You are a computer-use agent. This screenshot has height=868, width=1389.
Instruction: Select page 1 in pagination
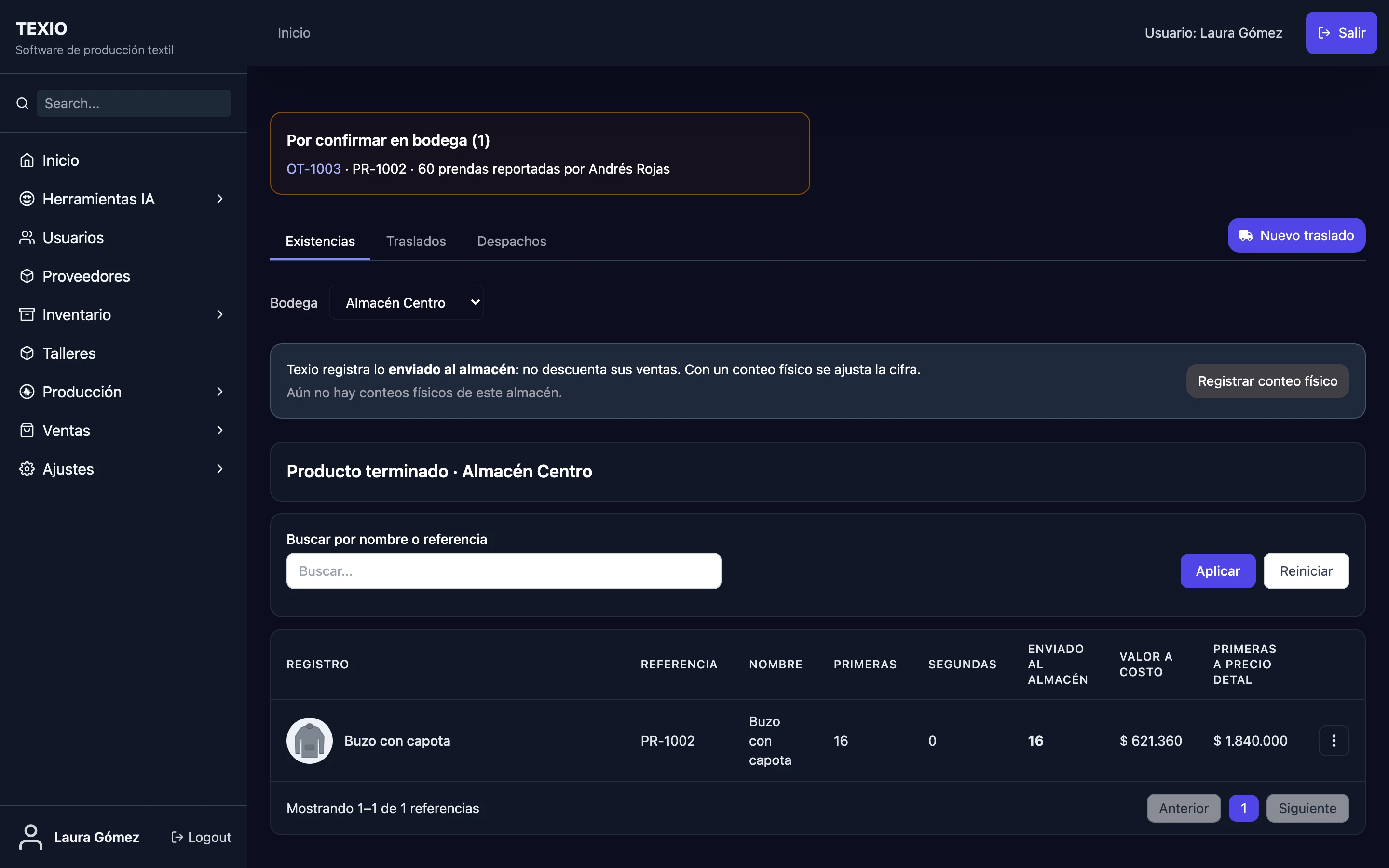1243,808
